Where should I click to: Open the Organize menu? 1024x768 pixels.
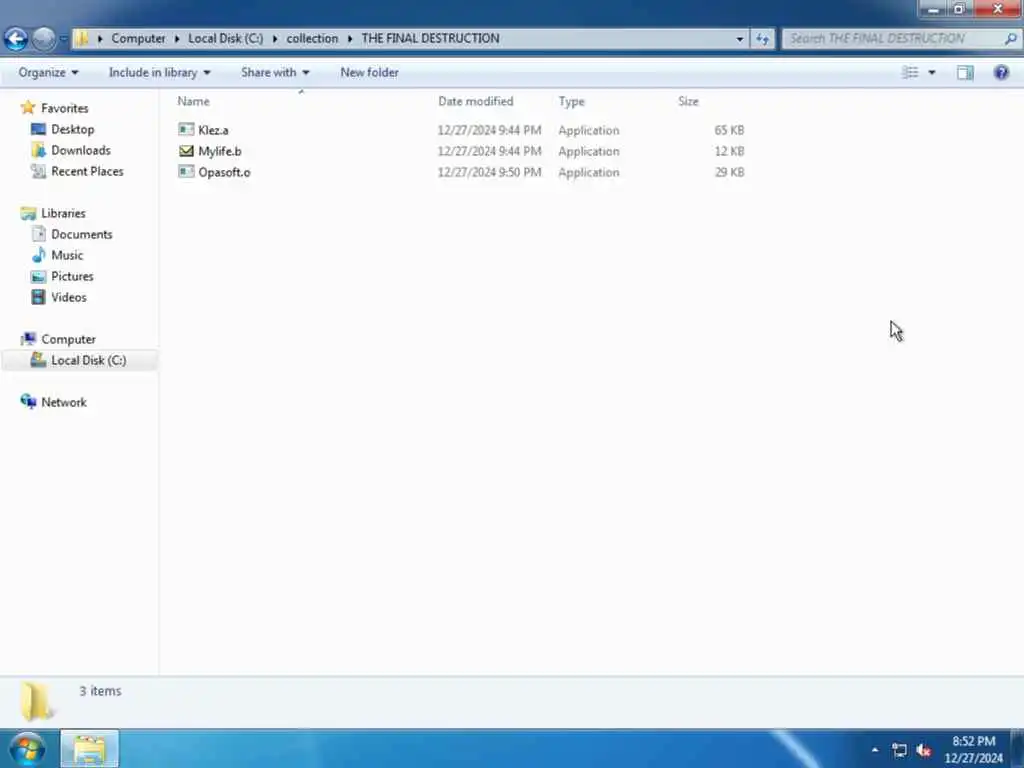[48, 72]
